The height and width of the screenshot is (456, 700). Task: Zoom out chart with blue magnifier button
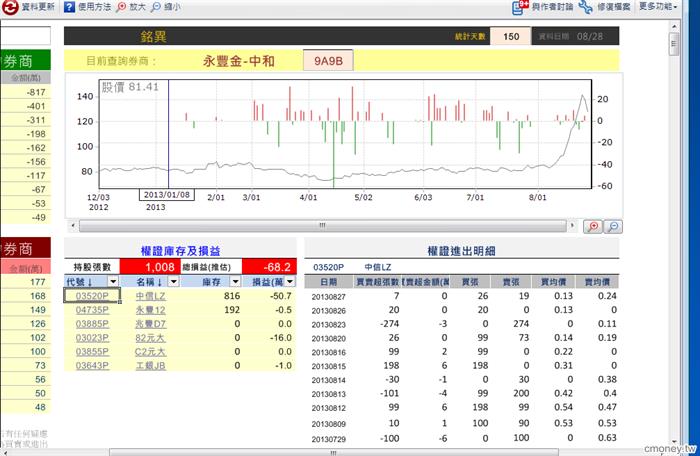tap(613, 226)
